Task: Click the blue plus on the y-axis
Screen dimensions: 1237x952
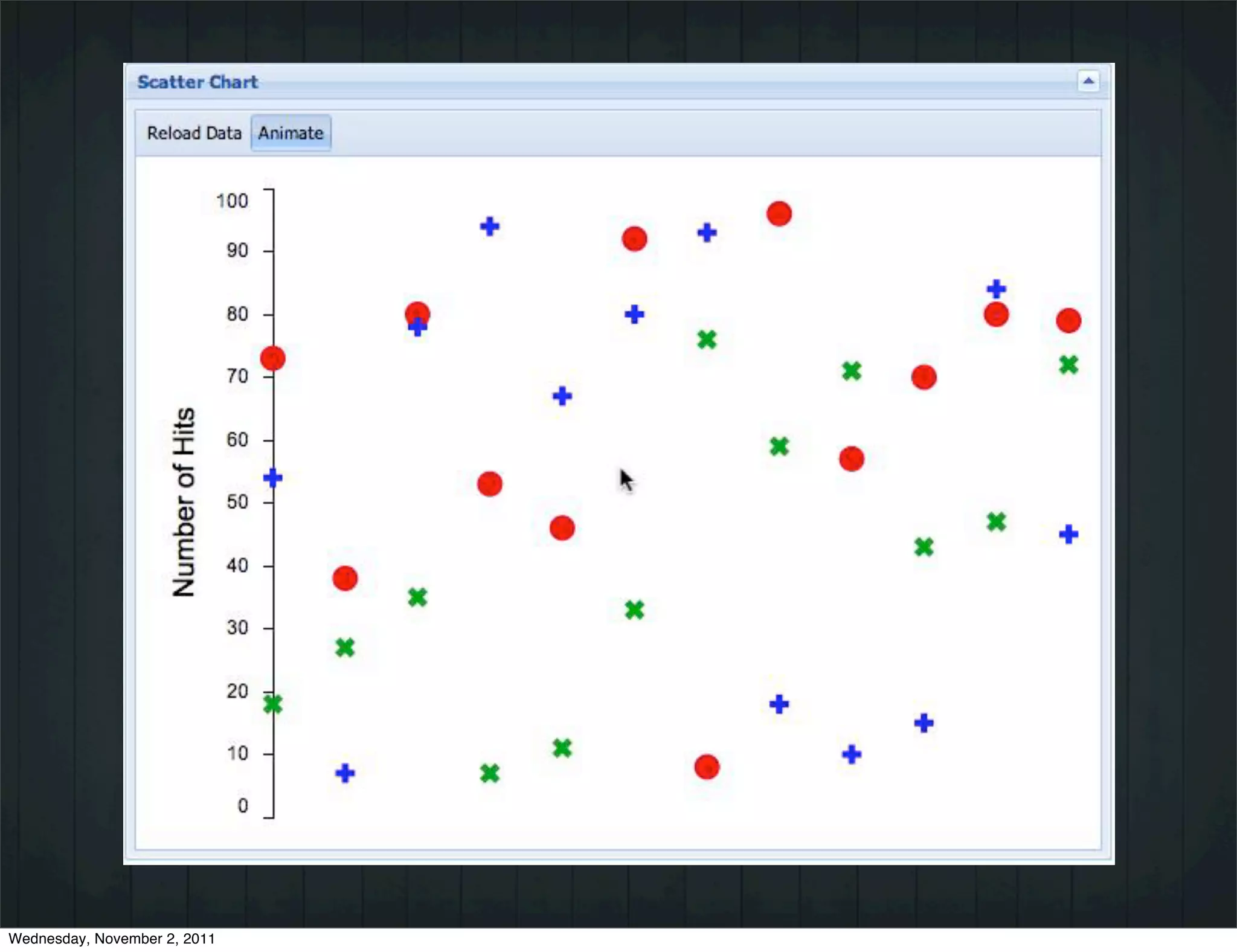Action: pyautogui.click(x=272, y=478)
